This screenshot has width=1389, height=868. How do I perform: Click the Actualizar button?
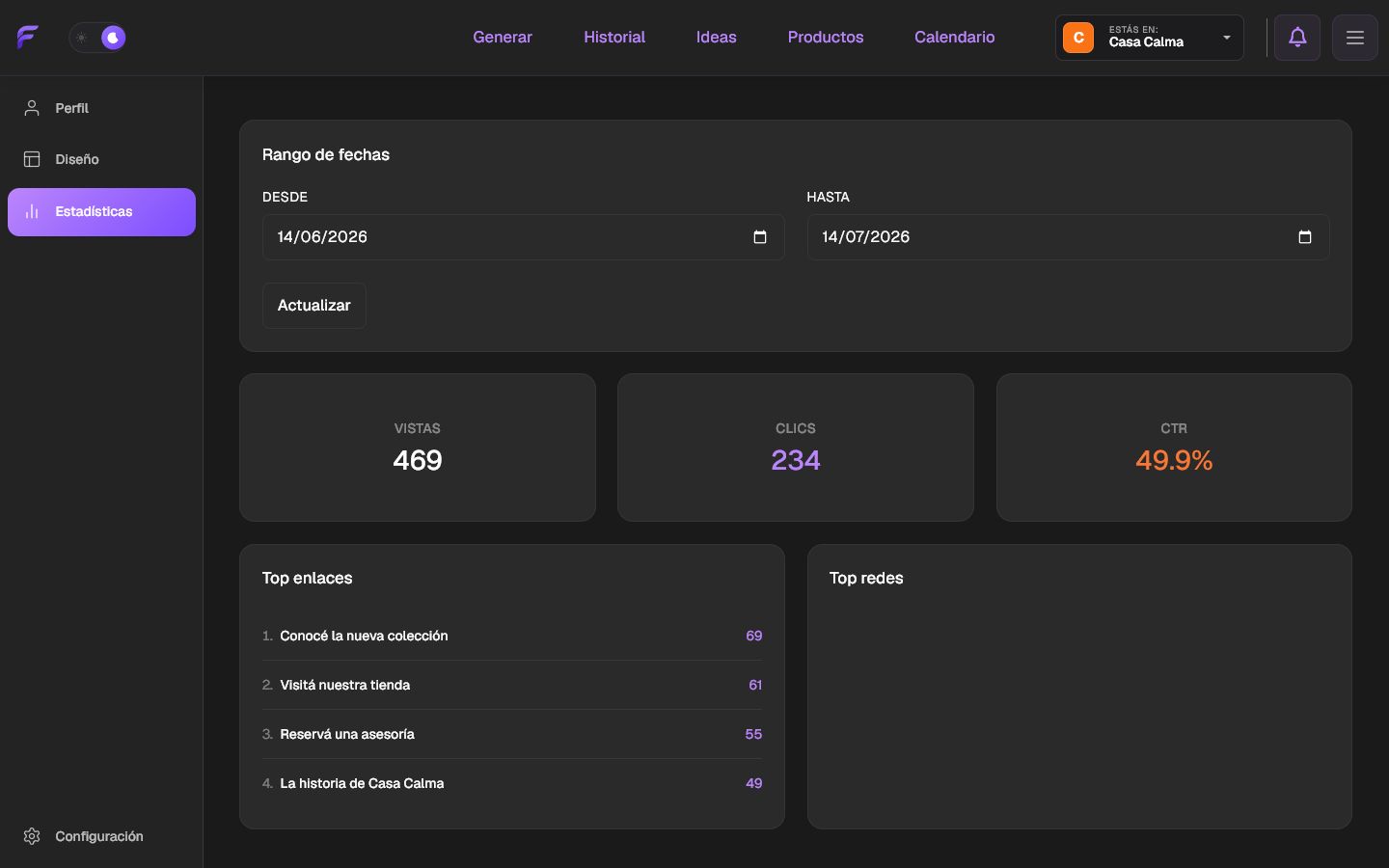point(314,306)
